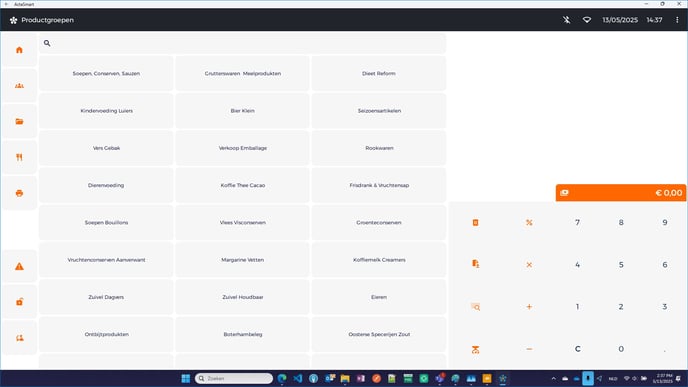This screenshot has width=688, height=387.
Task: Open Microsoft Edge from the taskbar
Action: coord(282,378)
